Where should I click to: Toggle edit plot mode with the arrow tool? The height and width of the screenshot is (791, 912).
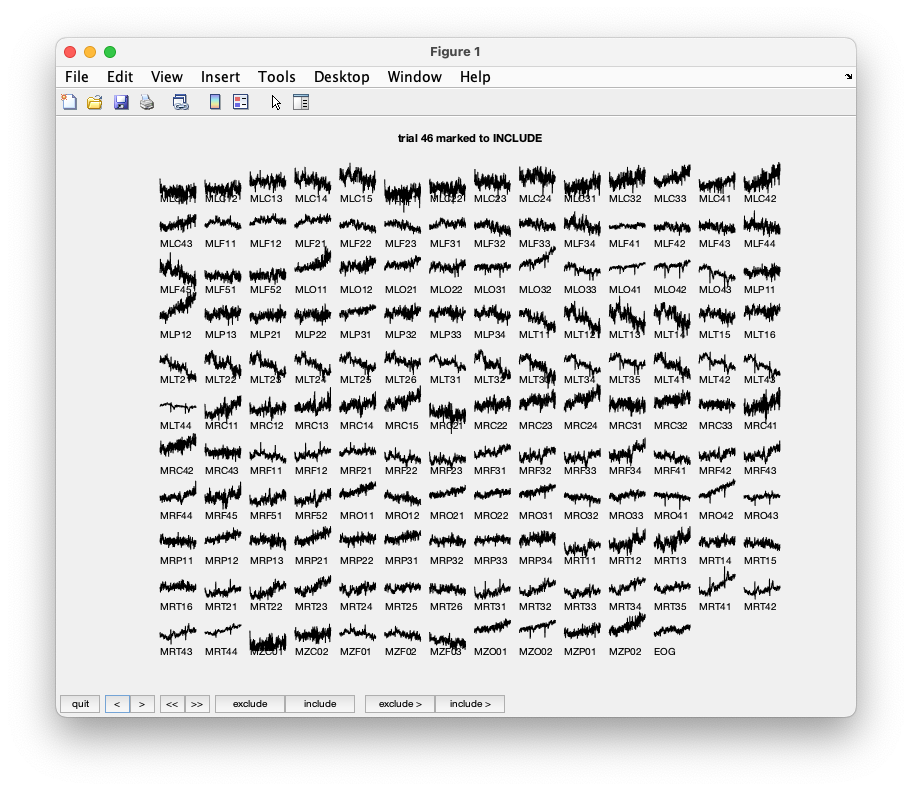(273, 101)
